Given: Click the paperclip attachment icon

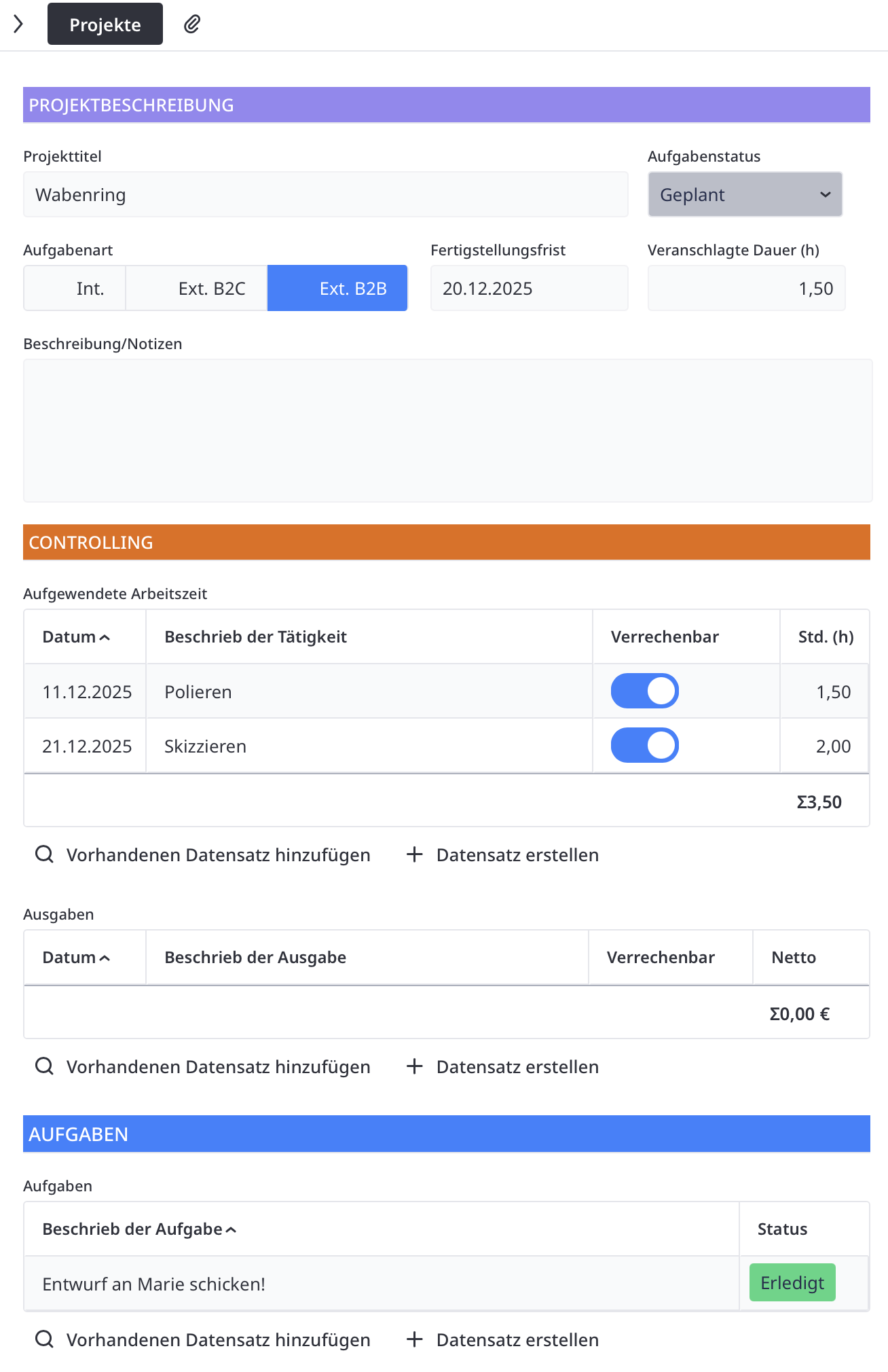Looking at the screenshot, I should pyautogui.click(x=192, y=24).
